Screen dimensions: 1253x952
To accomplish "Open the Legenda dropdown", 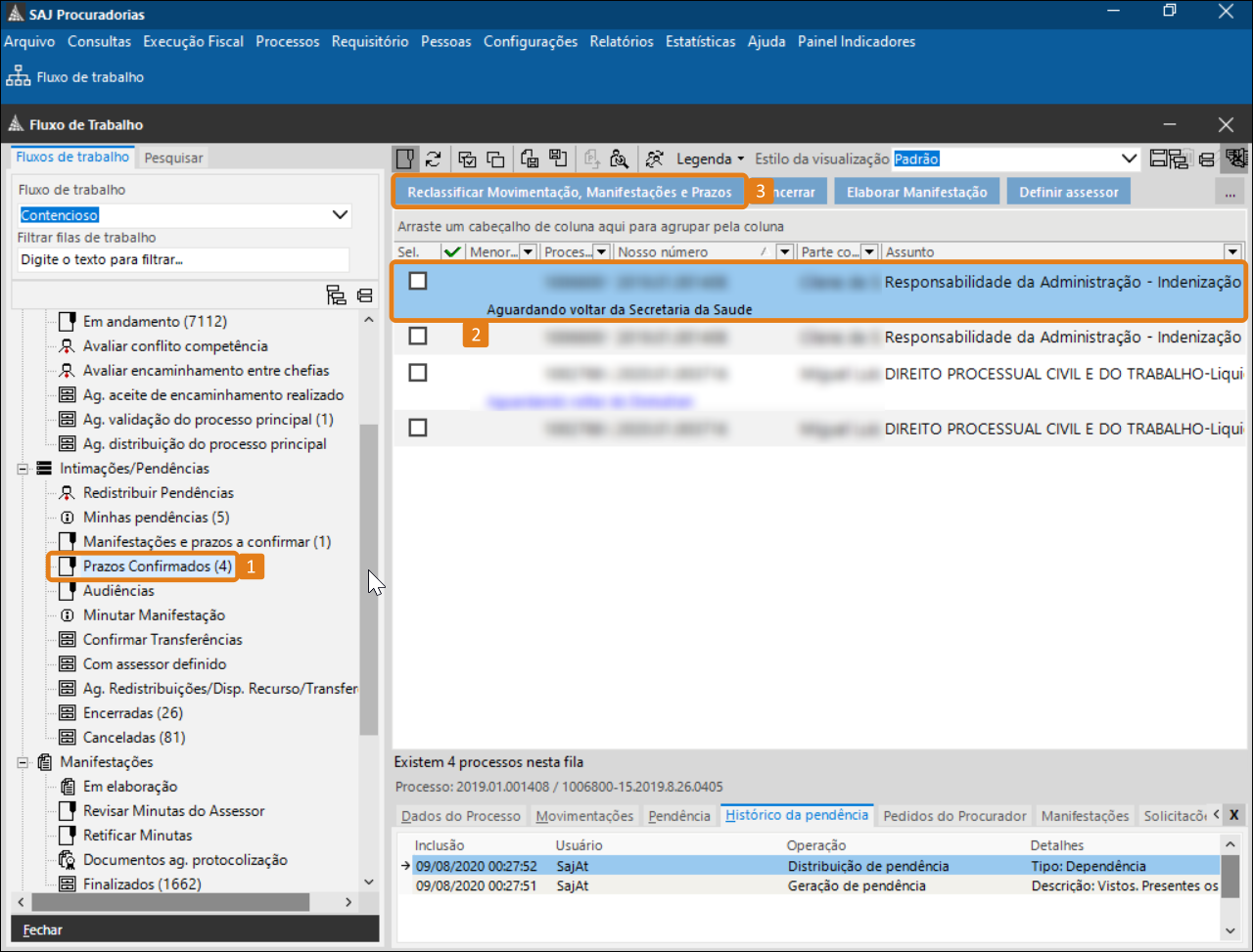I will click(711, 159).
